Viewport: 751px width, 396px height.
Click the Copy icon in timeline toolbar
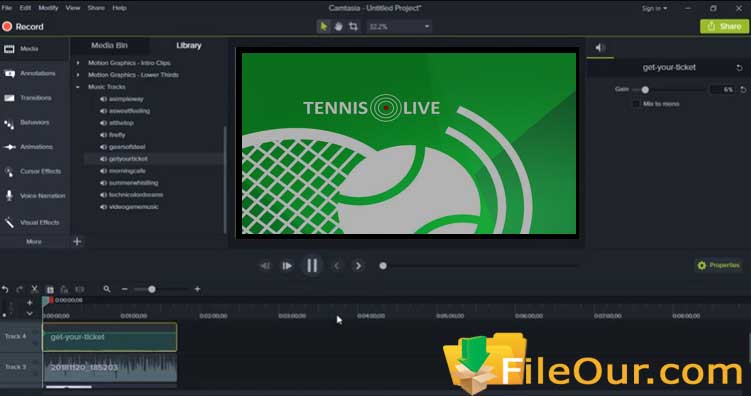point(50,290)
